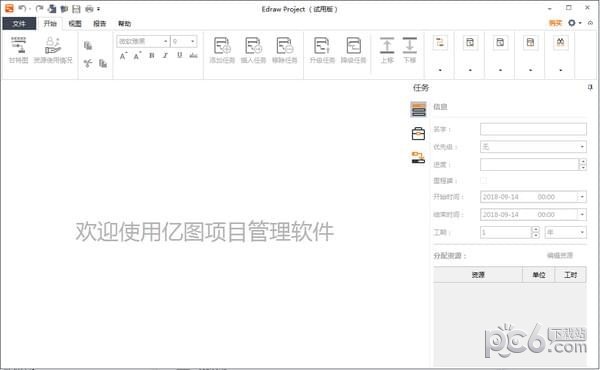Open the Gantt chart (甘特图) view
600x370 pixels.
[x=18, y=50]
